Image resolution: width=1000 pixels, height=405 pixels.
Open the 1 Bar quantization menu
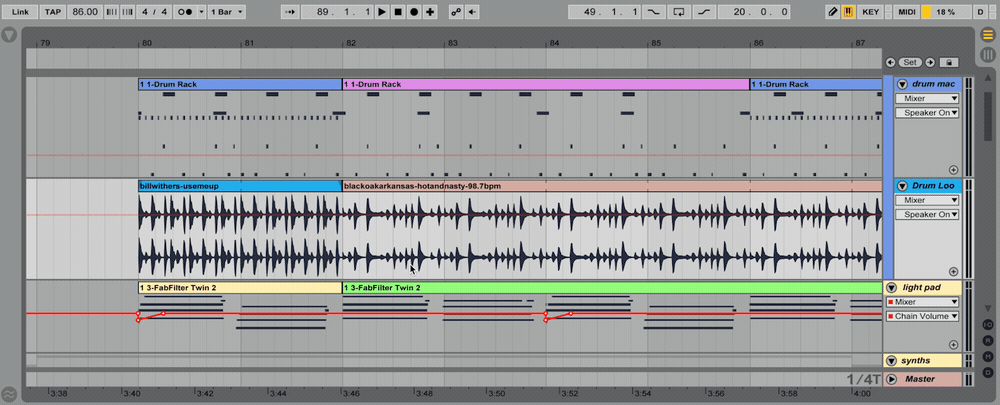(226, 12)
